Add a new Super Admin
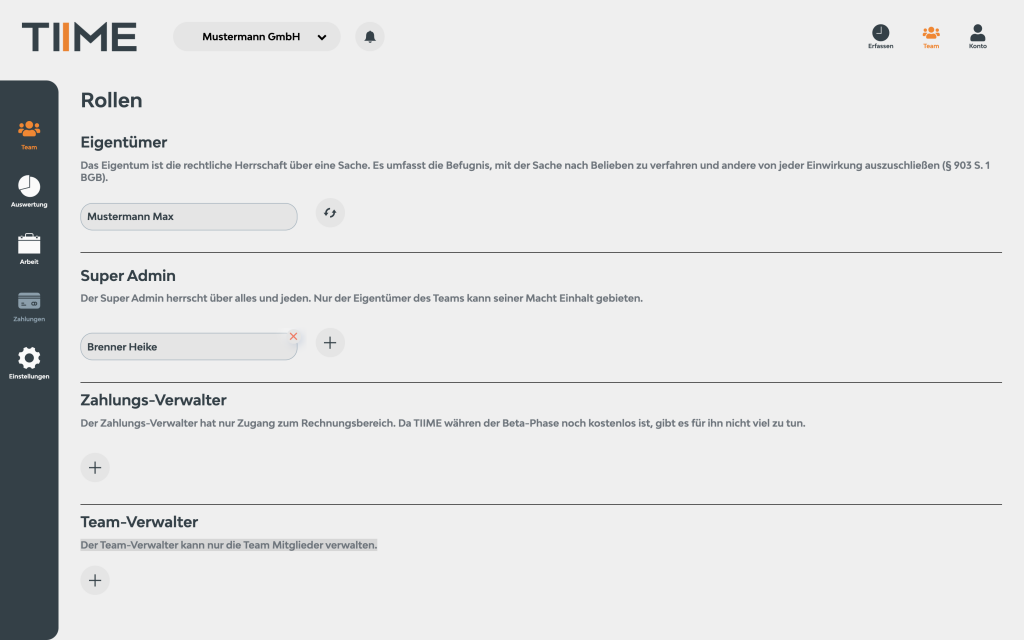This screenshot has height=640, width=1024. 330,343
